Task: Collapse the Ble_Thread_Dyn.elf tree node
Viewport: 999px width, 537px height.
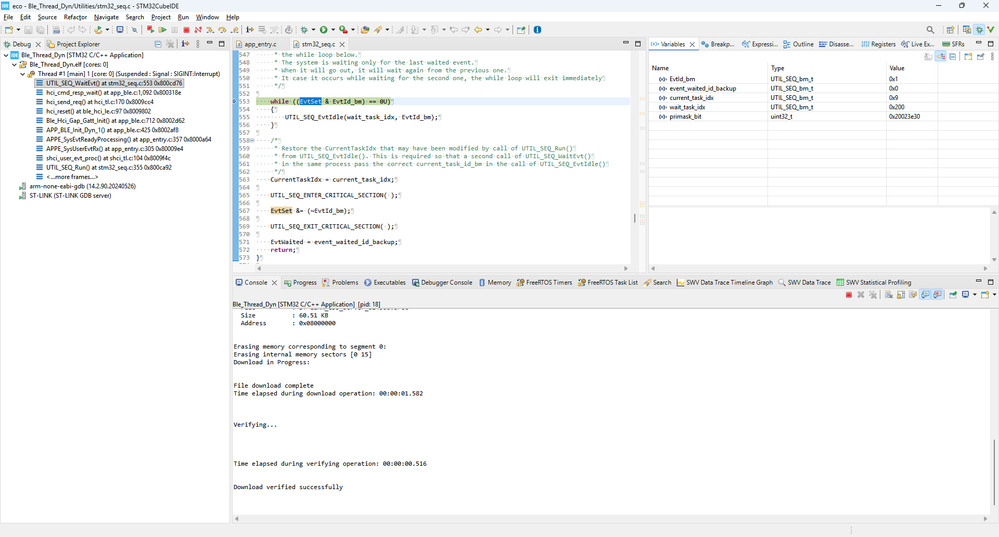Action: click(x=14, y=64)
